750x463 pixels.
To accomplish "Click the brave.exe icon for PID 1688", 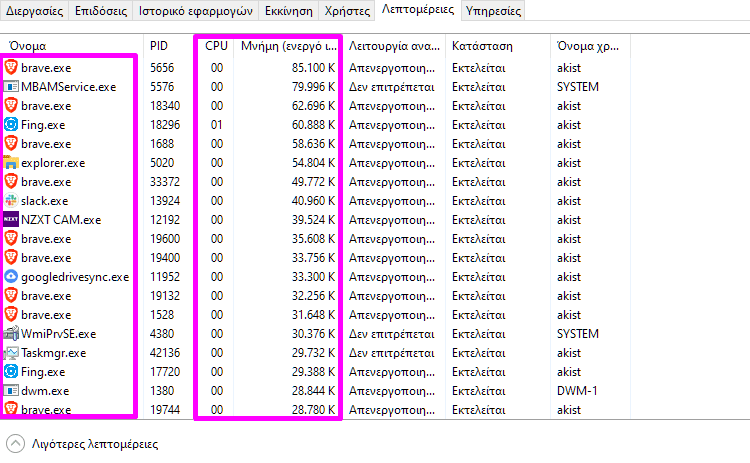I will (11, 143).
